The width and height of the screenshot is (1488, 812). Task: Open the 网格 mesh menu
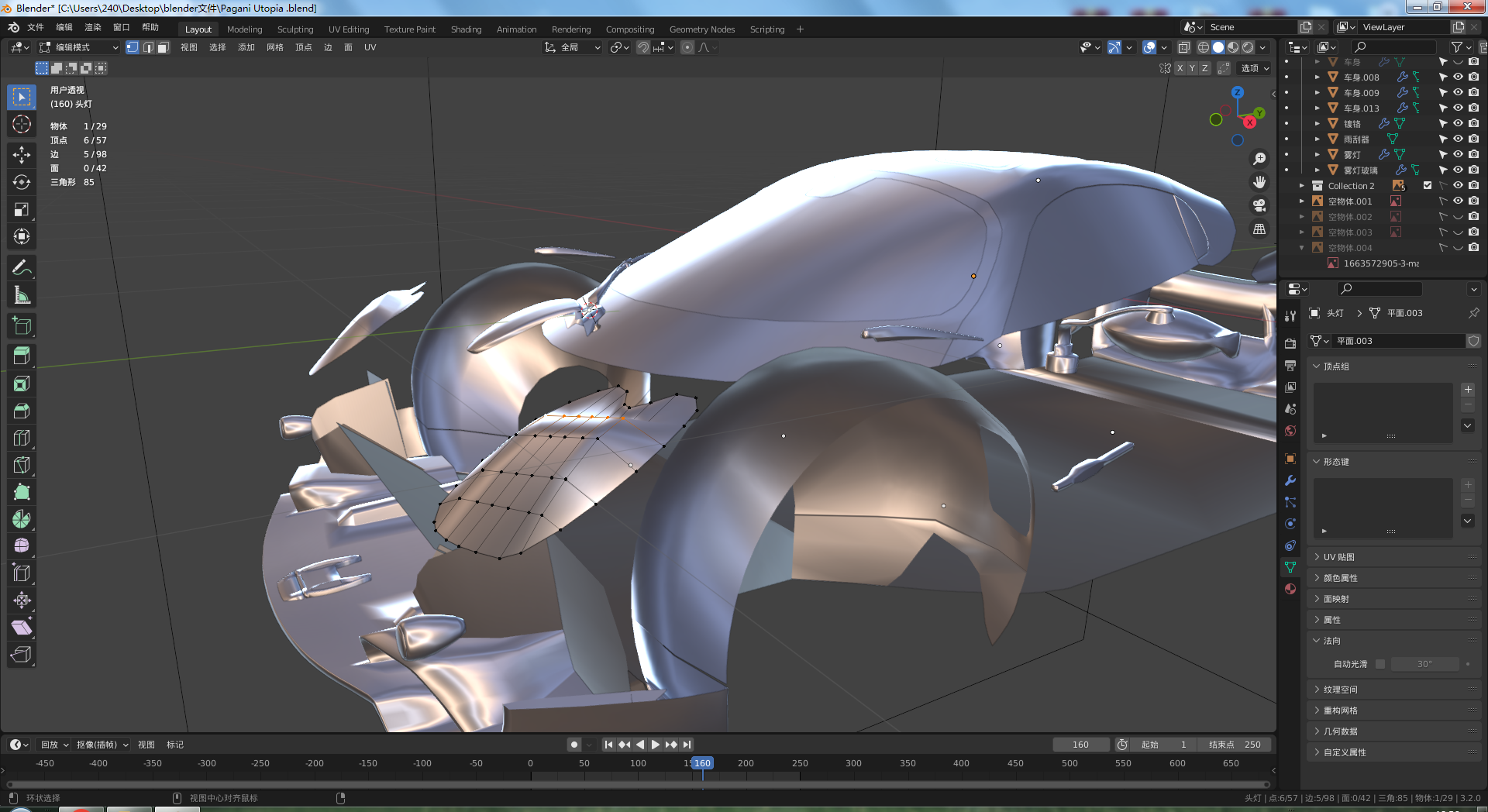coord(275,47)
